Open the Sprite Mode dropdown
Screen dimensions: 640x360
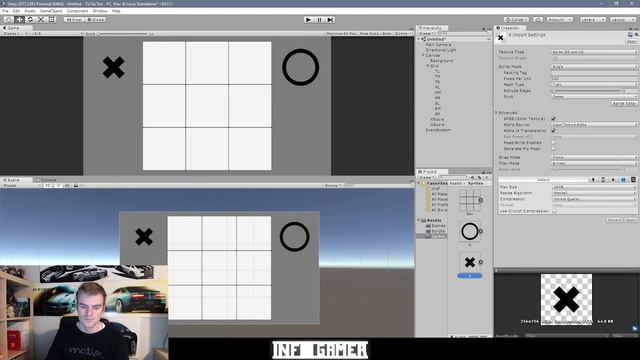(594, 67)
